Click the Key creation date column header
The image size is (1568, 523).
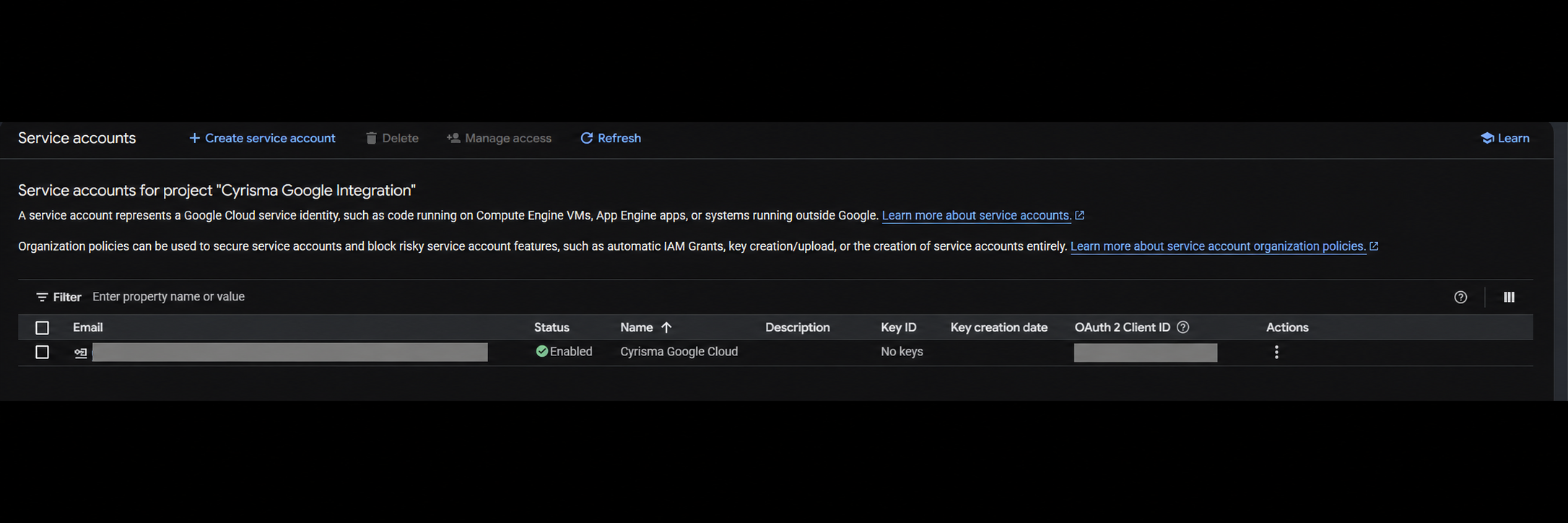[x=998, y=327]
